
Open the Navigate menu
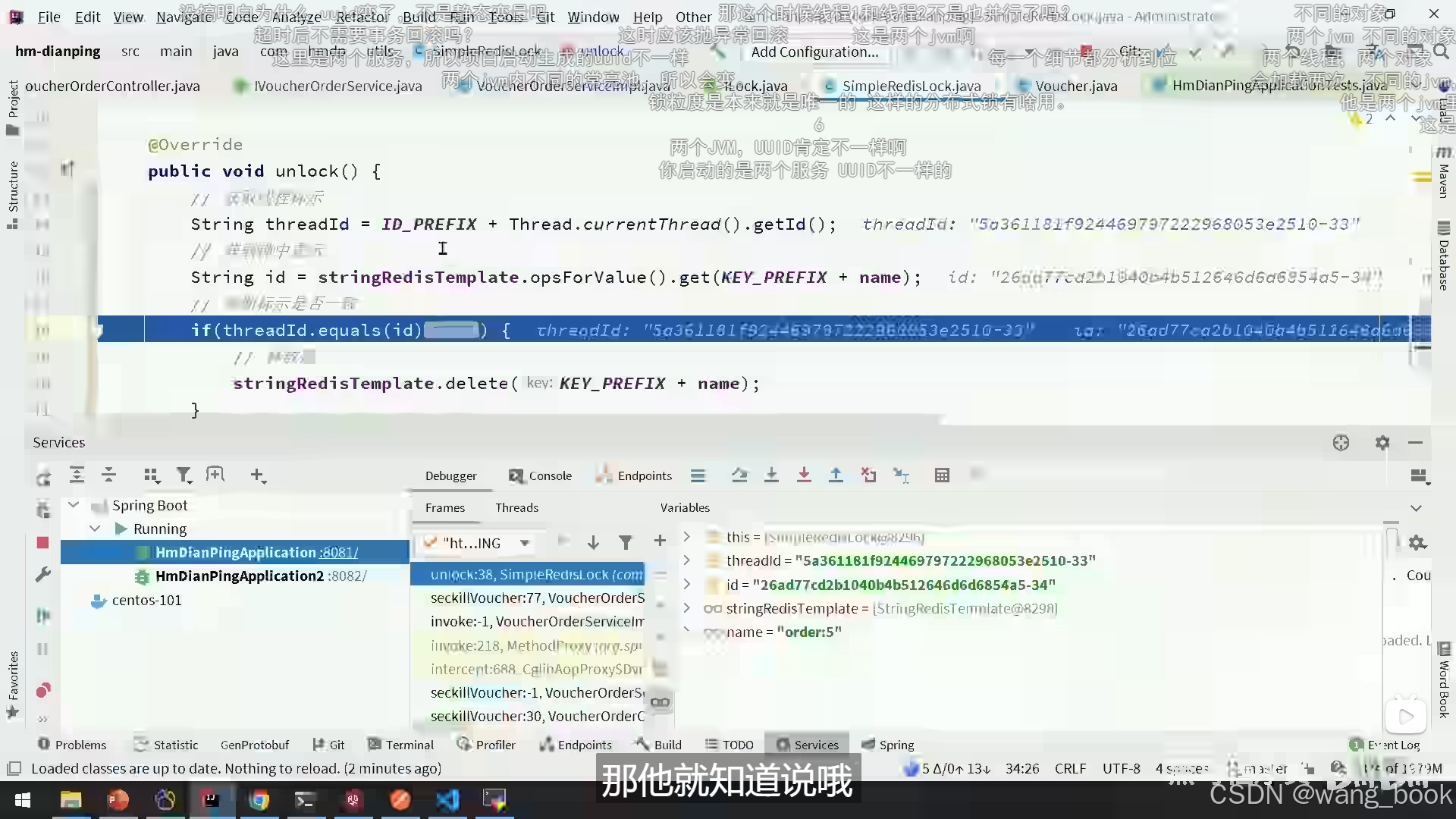pyautogui.click(x=183, y=17)
